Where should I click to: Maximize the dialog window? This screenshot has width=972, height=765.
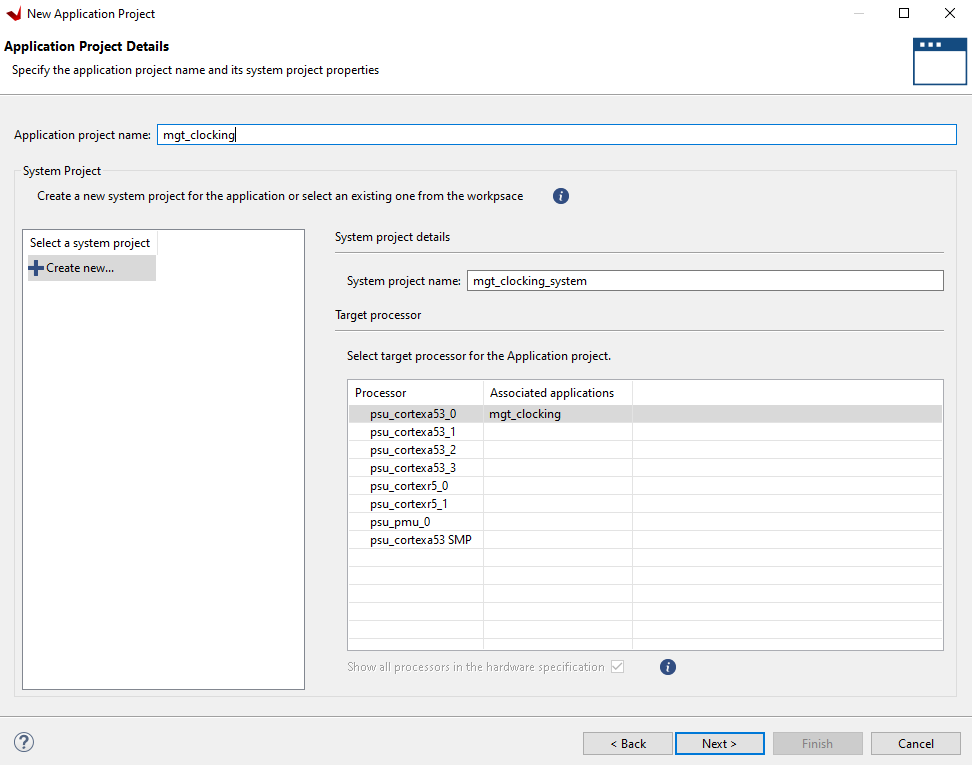coord(904,14)
